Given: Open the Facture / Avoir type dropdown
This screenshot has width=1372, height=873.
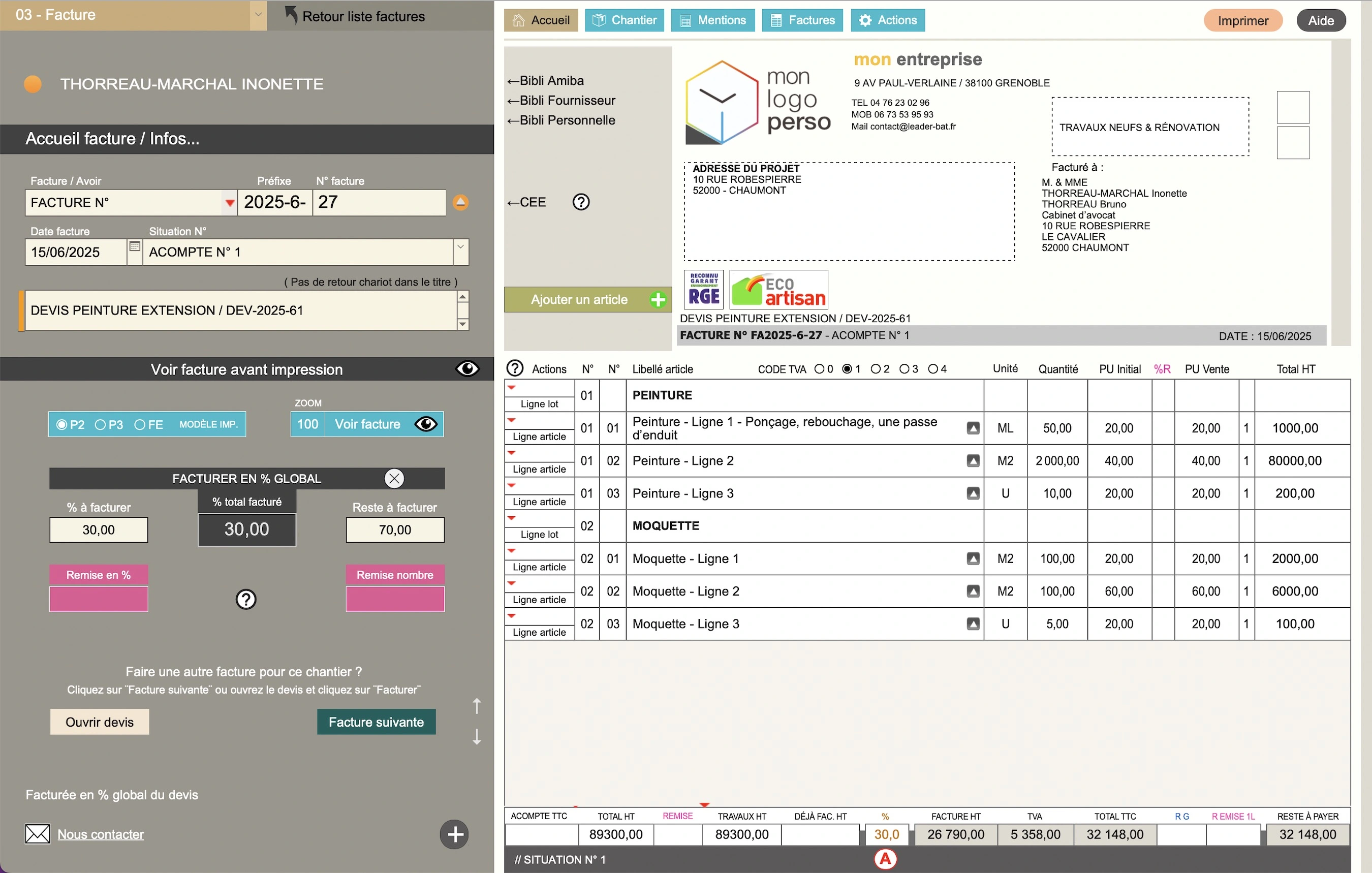Looking at the screenshot, I should point(230,203).
